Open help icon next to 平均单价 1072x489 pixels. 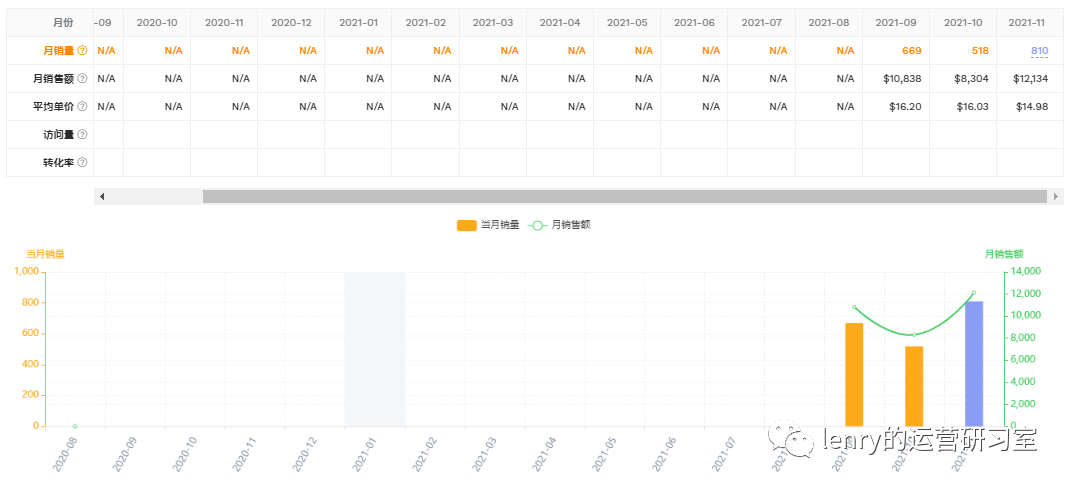83,107
